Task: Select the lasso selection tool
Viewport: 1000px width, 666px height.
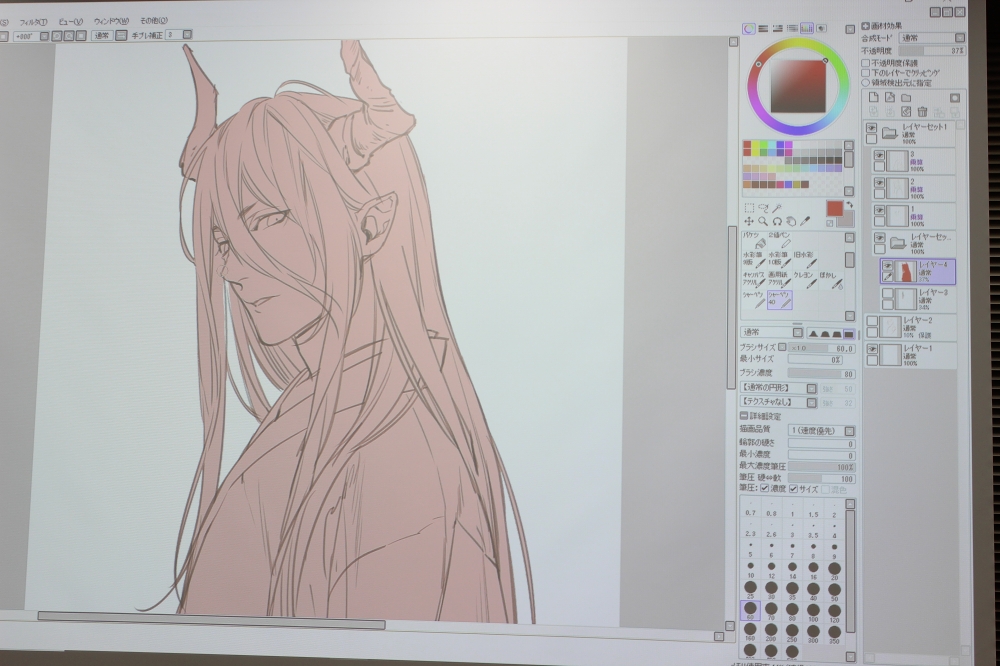Action: point(763,208)
